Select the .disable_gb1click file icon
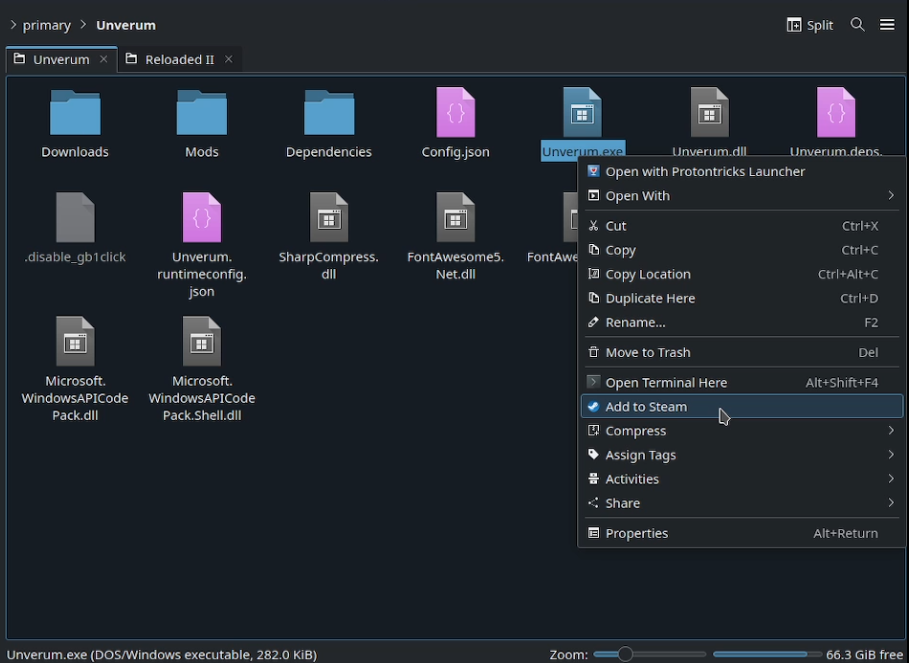909x663 pixels. (x=75, y=217)
